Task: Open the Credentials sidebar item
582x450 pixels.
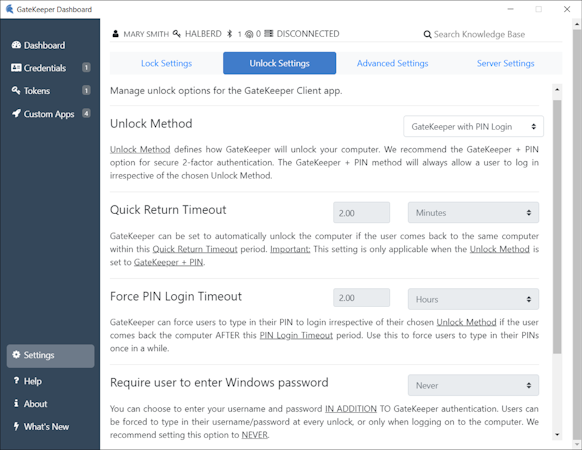Action: point(50,68)
